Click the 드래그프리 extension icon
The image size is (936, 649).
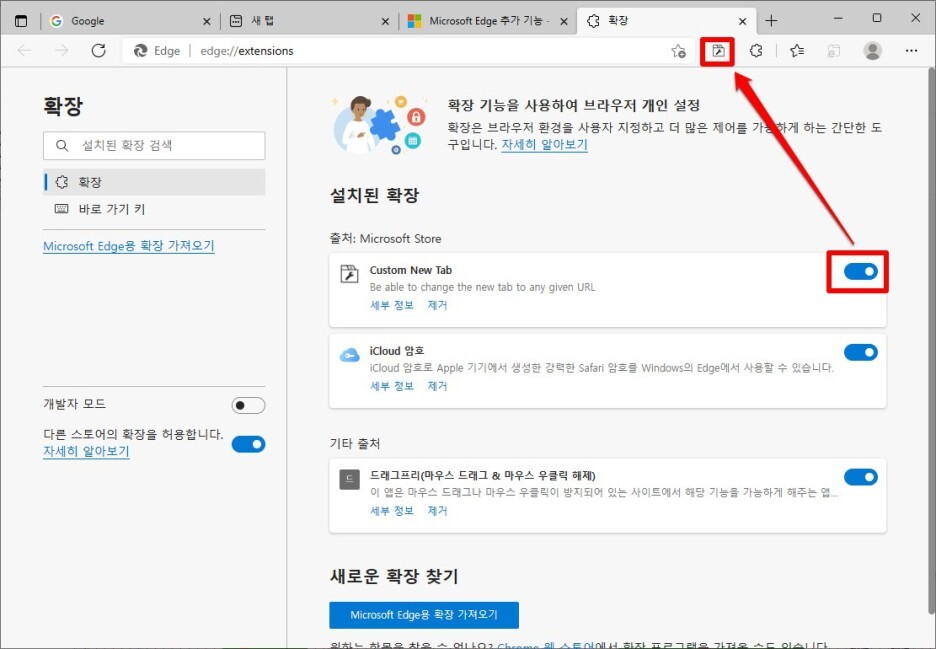[x=349, y=479]
